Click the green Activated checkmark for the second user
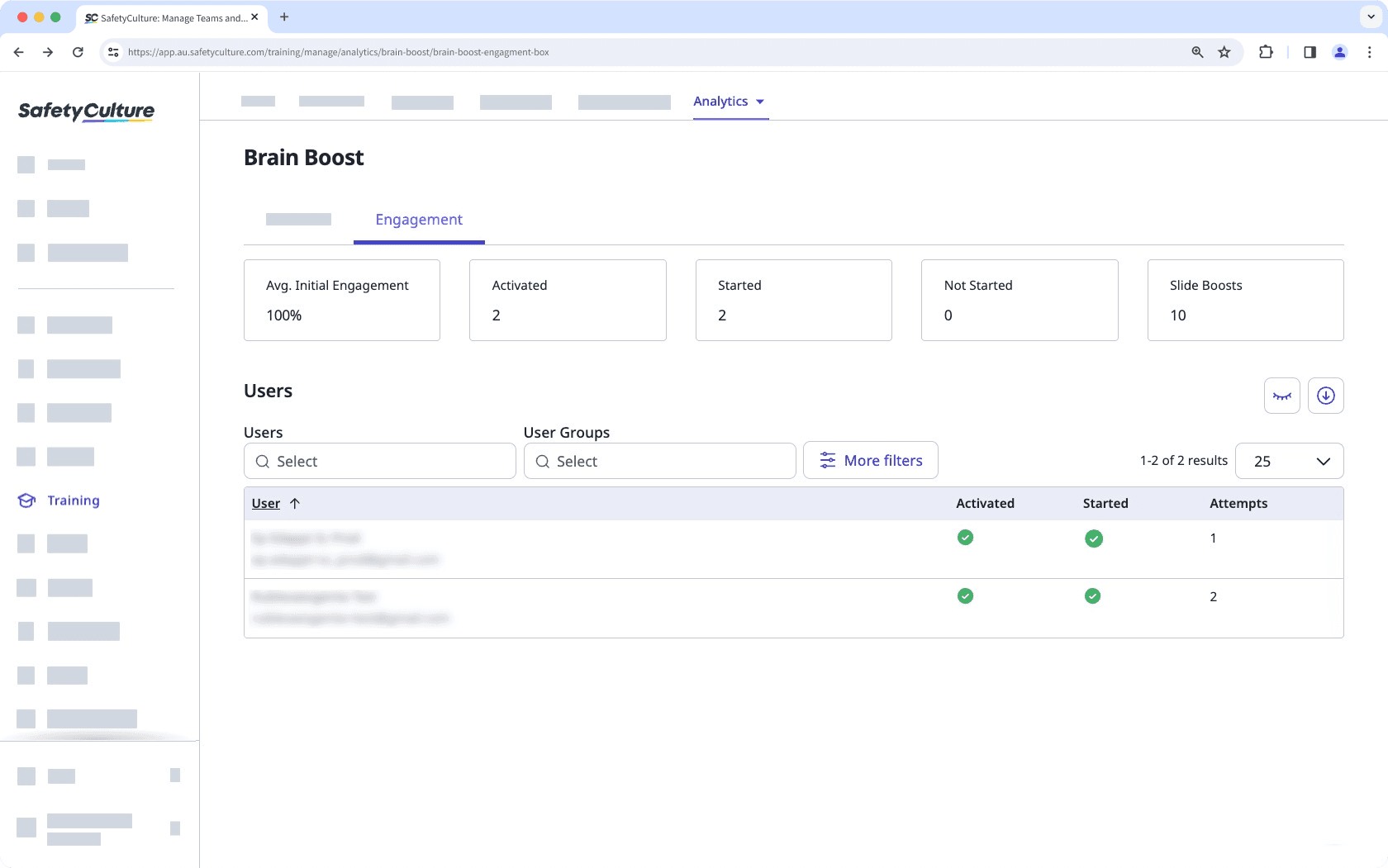Viewport: 1388px width, 868px height. point(965,595)
